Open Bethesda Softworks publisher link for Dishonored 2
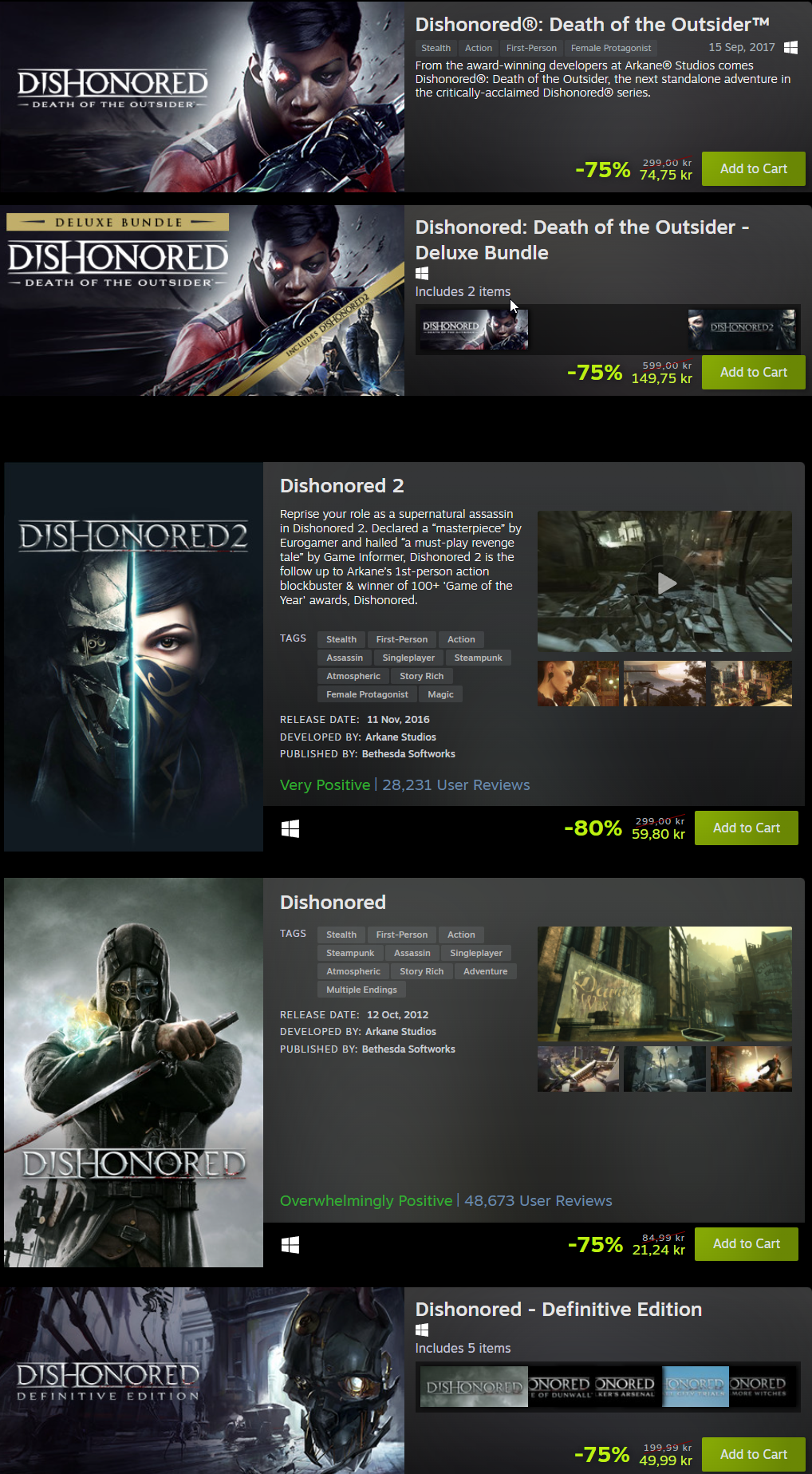Screen dimensions: 812x1474 pyautogui.click(x=408, y=753)
